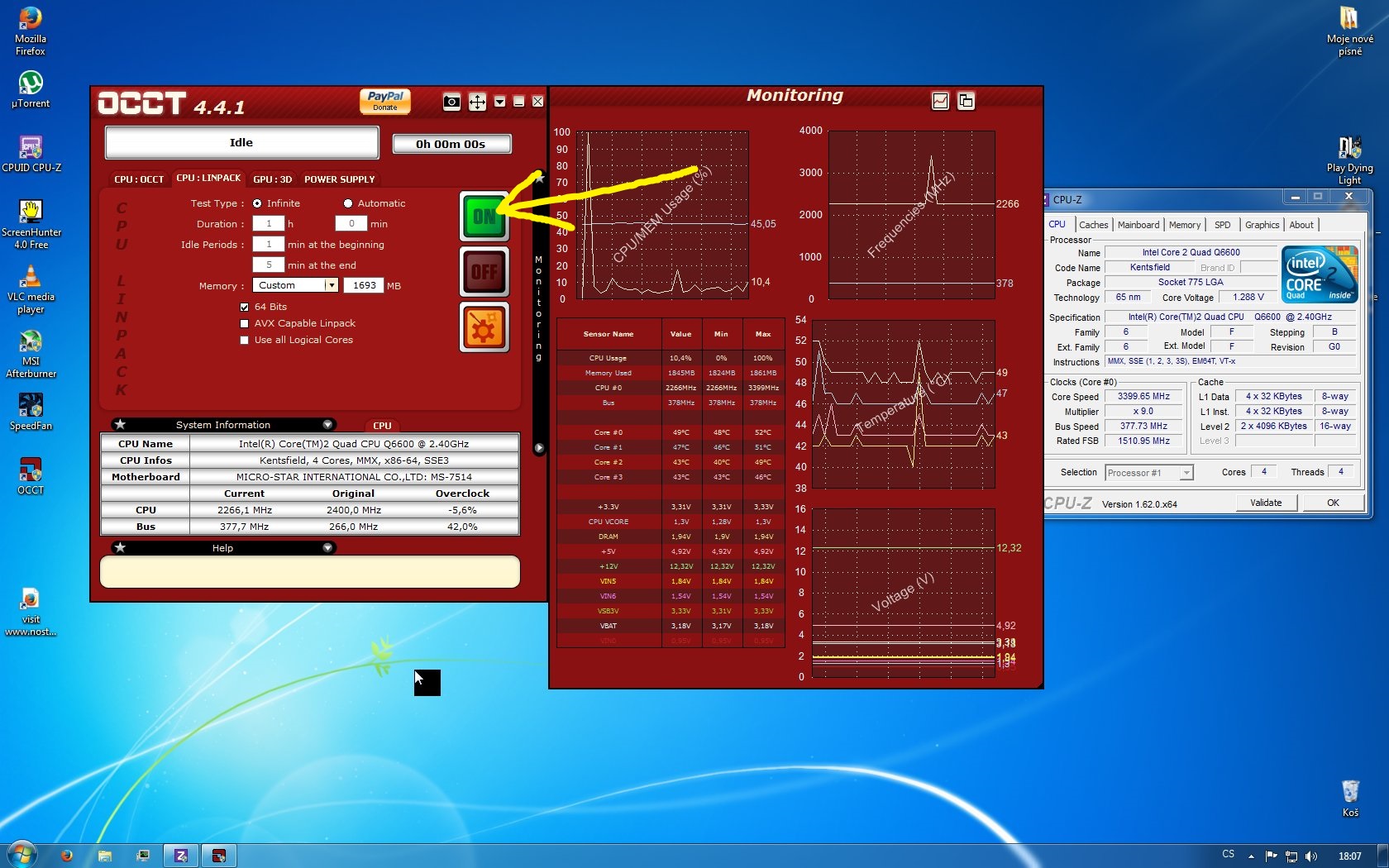Open the OCCT desktop shortcut icon
The height and width of the screenshot is (868, 1389).
[x=31, y=476]
